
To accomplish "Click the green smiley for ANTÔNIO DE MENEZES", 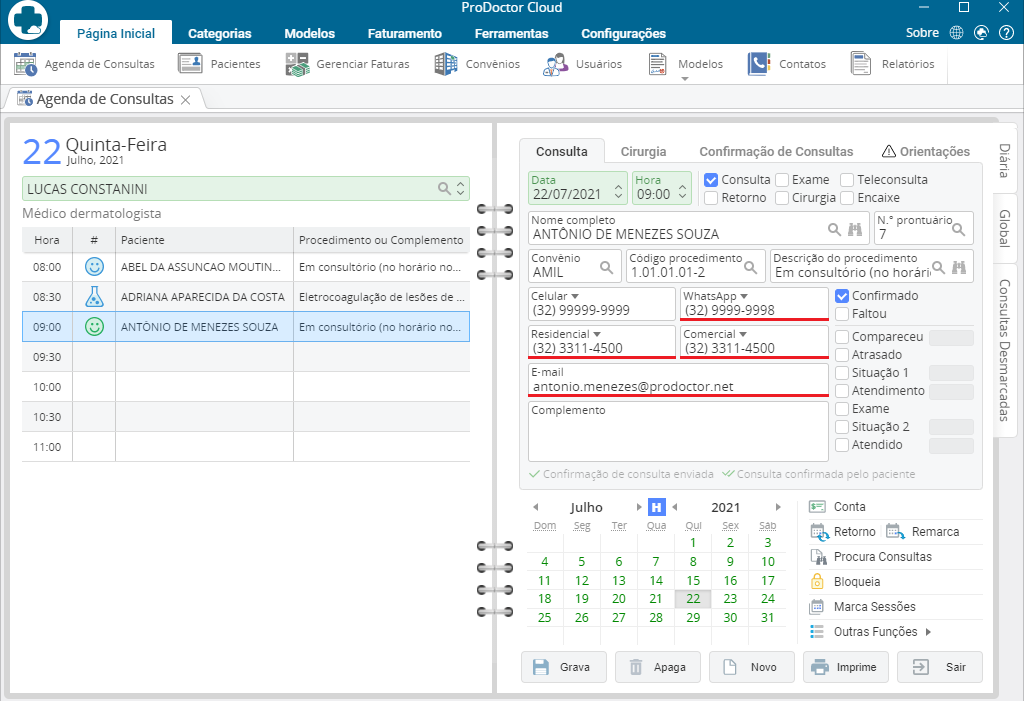I will pyautogui.click(x=94, y=327).
